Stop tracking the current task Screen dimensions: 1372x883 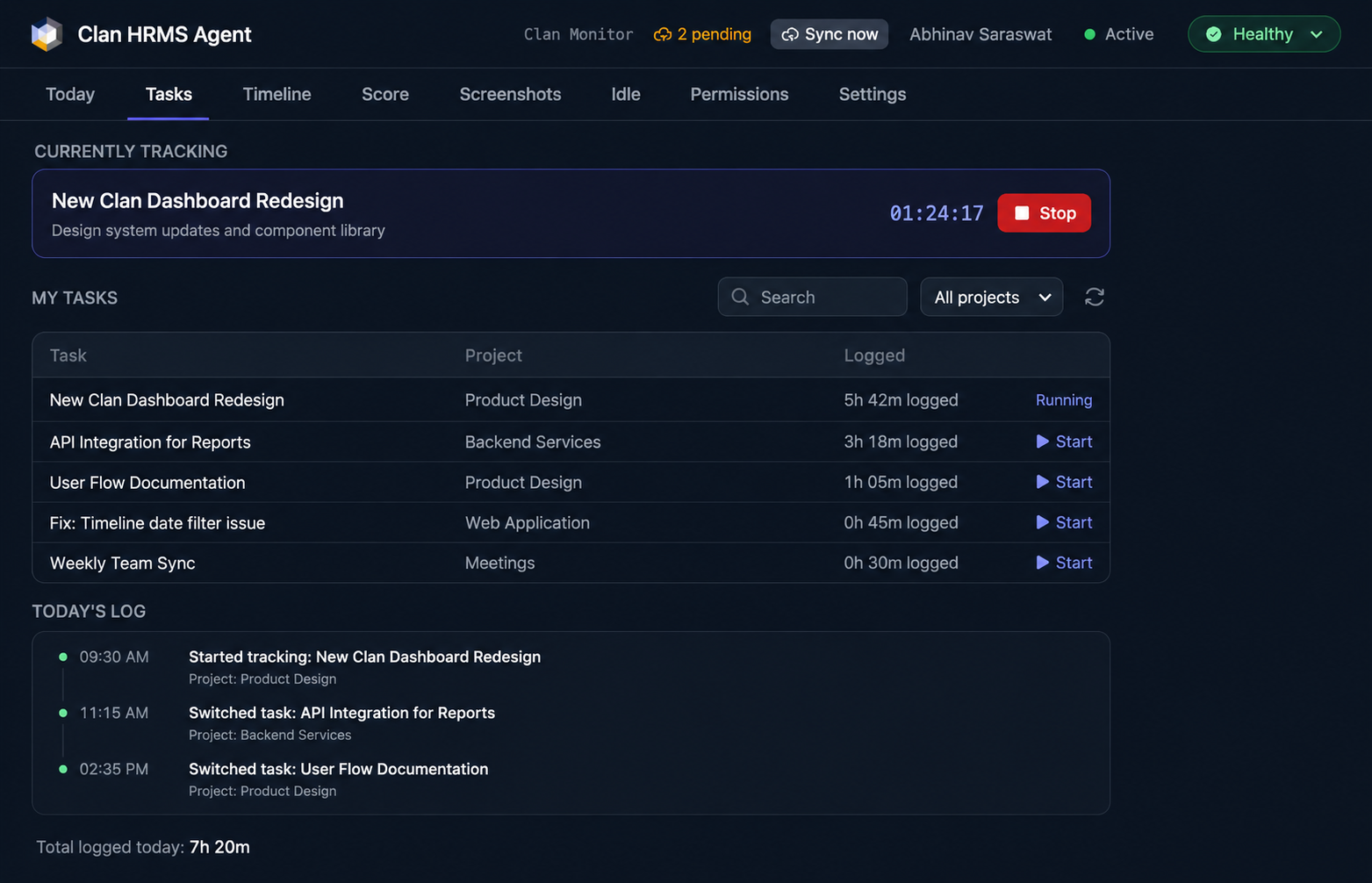coord(1044,213)
